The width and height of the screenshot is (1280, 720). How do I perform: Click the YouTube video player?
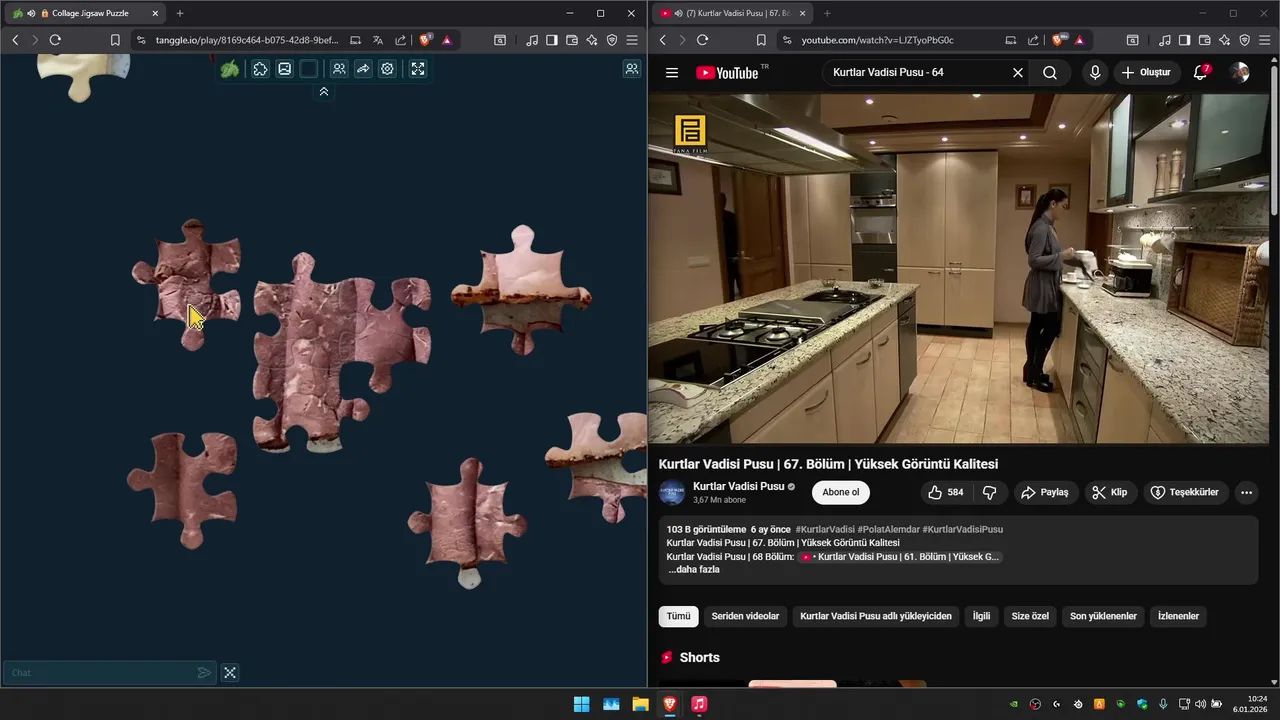tap(960, 268)
